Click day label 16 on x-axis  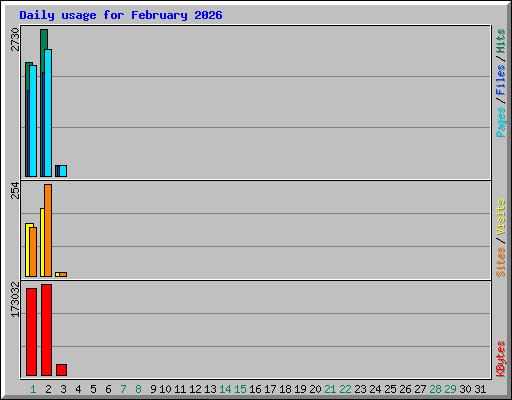[255, 389]
